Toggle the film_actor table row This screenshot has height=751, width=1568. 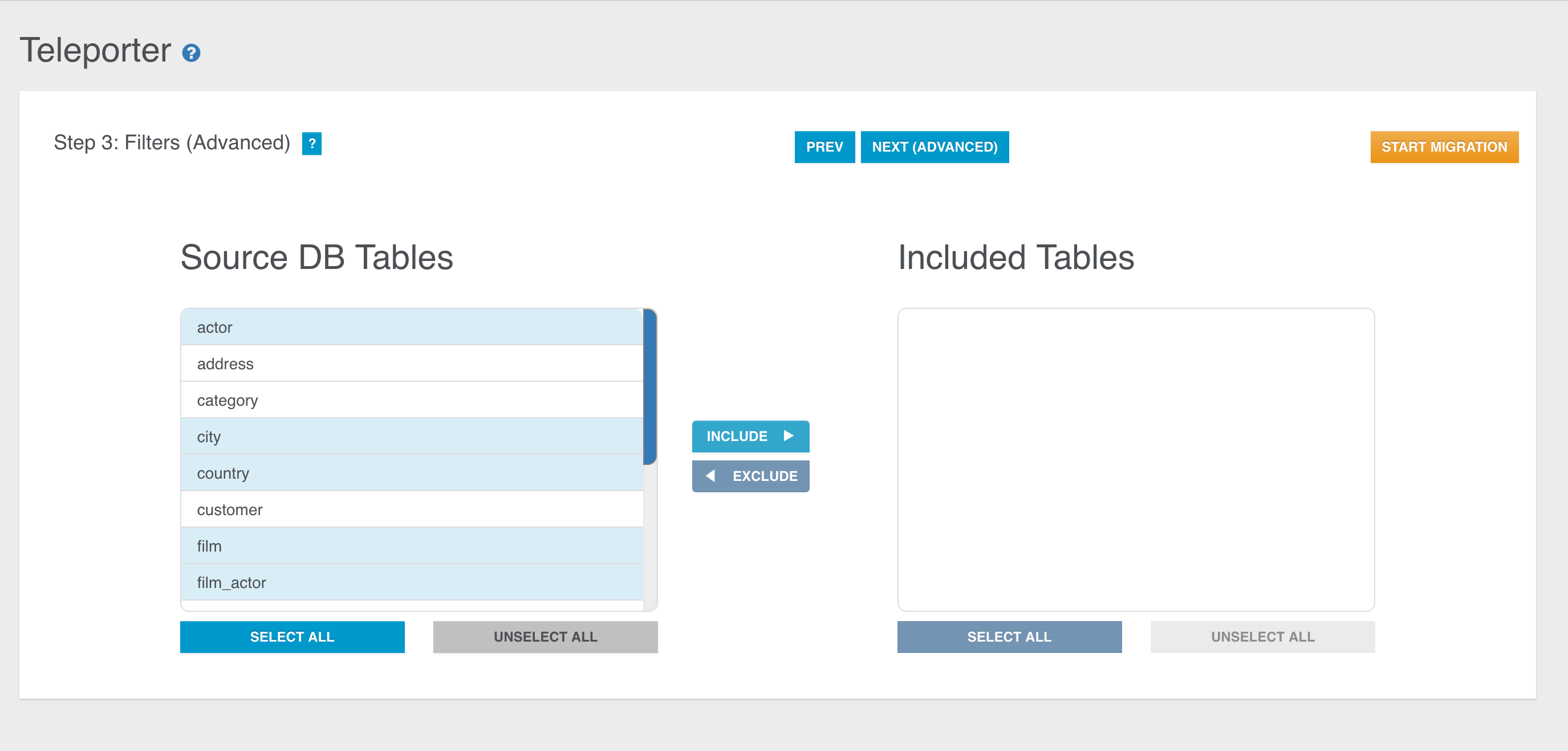click(412, 582)
